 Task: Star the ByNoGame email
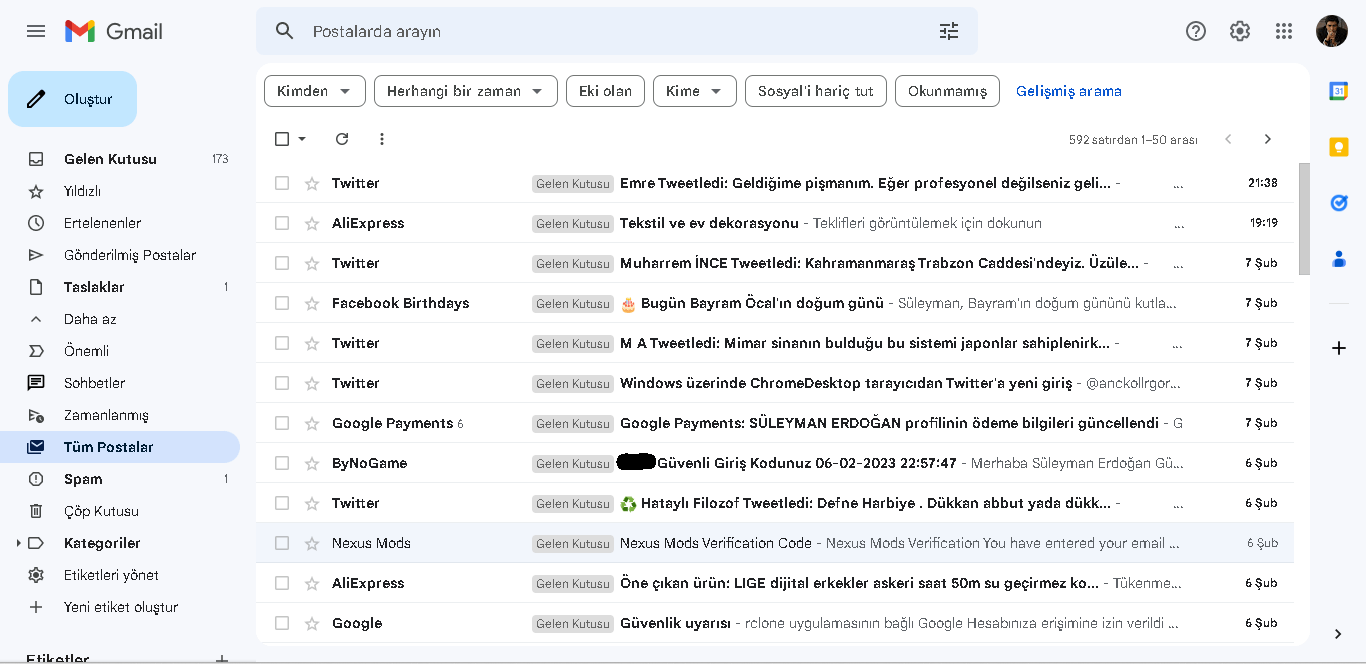coord(312,463)
